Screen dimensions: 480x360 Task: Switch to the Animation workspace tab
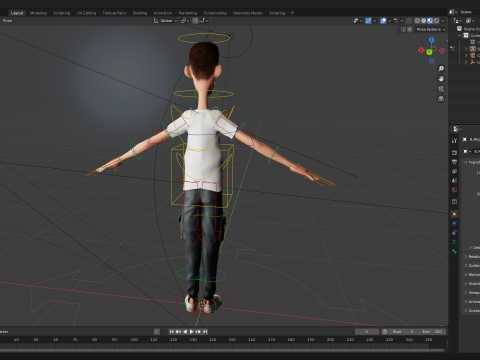pyautogui.click(x=163, y=13)
